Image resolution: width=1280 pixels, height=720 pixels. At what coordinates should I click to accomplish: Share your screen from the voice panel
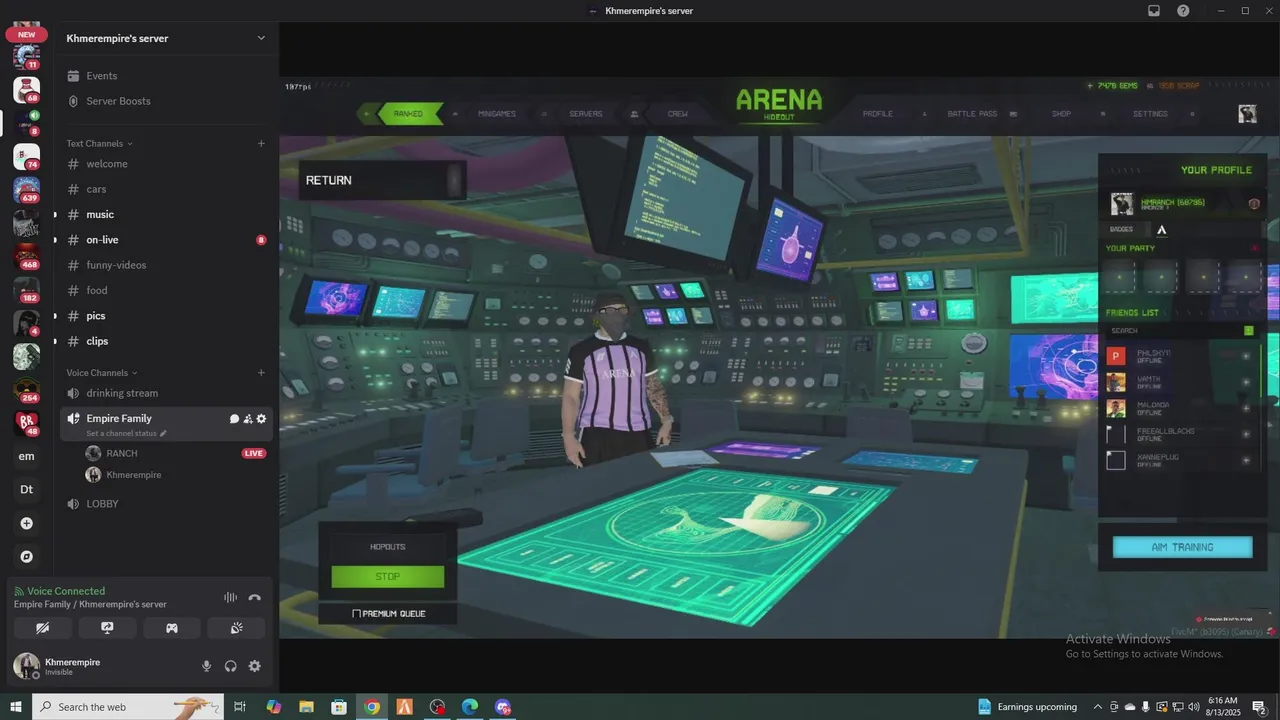point(107,628)
